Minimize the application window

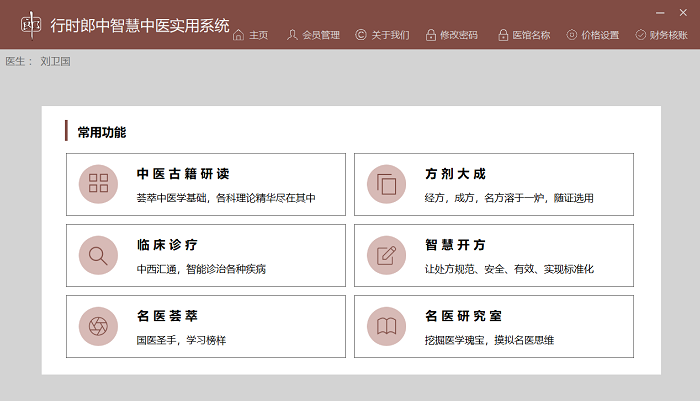tap(659, 12)
